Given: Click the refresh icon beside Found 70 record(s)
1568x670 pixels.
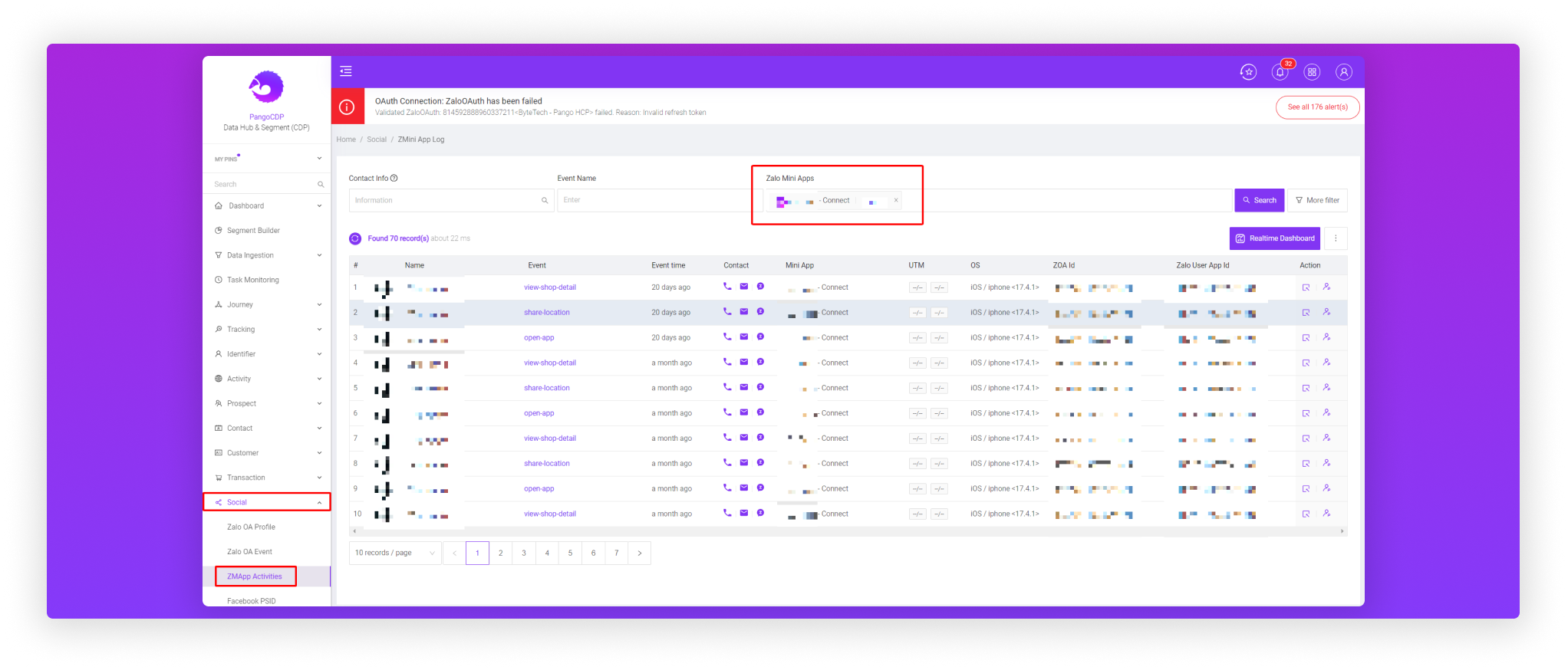Looking at the screenshot, I should (x=355, y=238).
